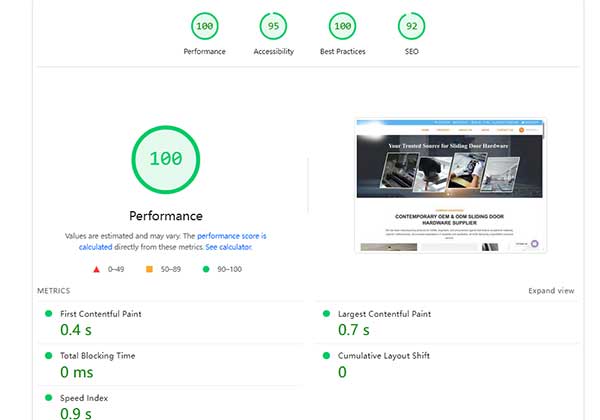Screen dimensions: 600x420
Task: Click the Best Practices label text
Action: [342, 52]
